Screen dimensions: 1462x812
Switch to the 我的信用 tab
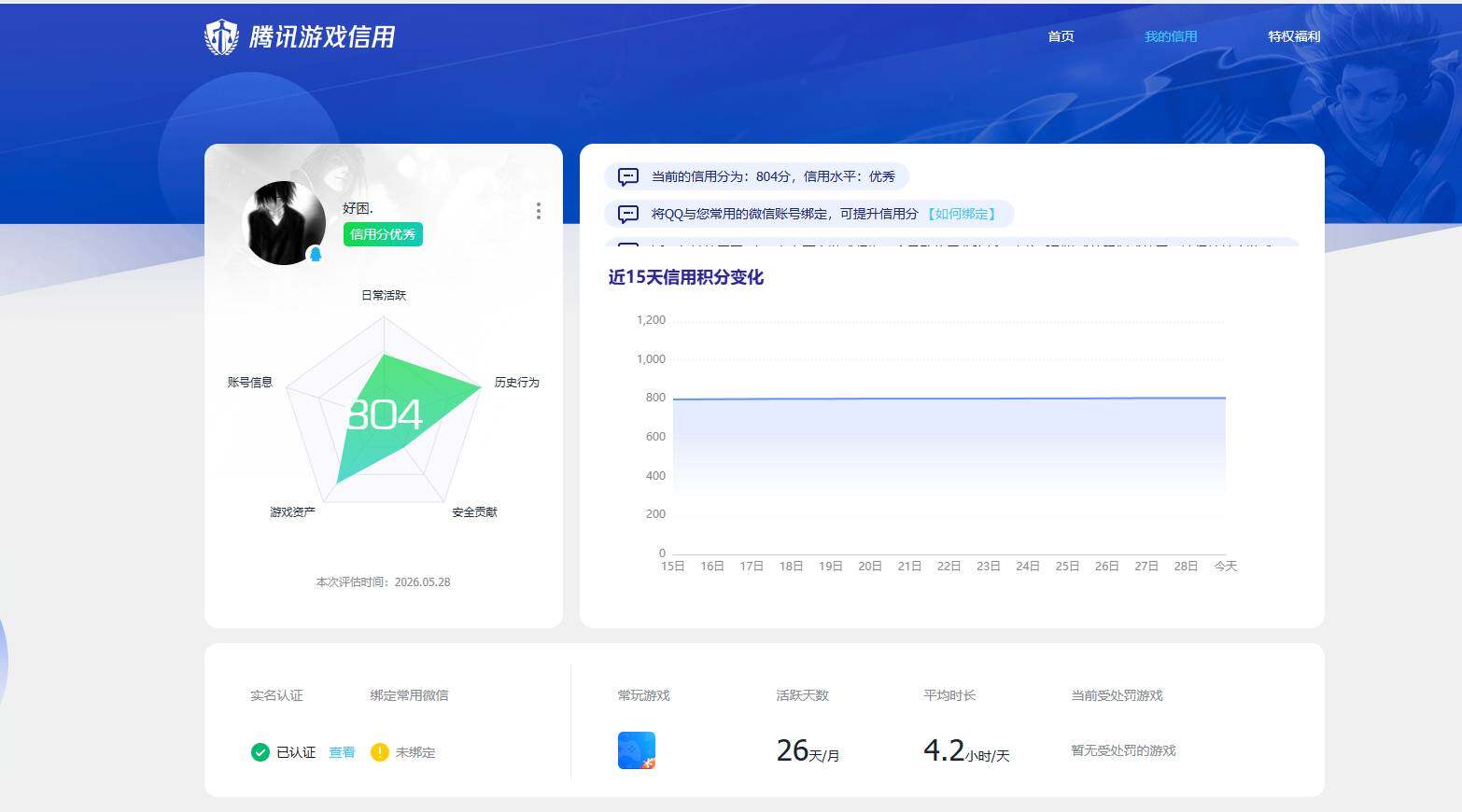pos(1171,36)
